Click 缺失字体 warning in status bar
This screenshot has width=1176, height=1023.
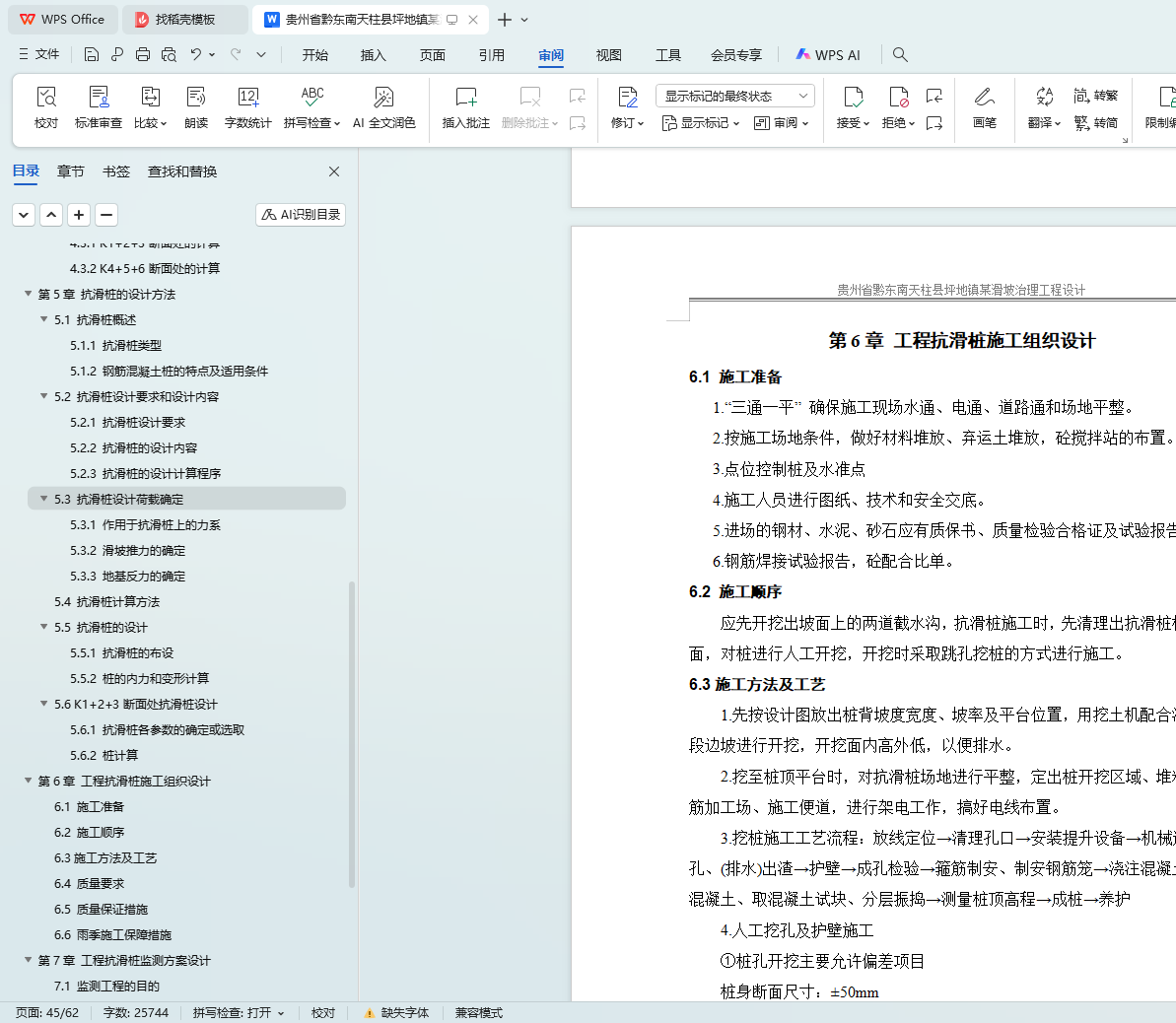click(x=396, y=1012)
